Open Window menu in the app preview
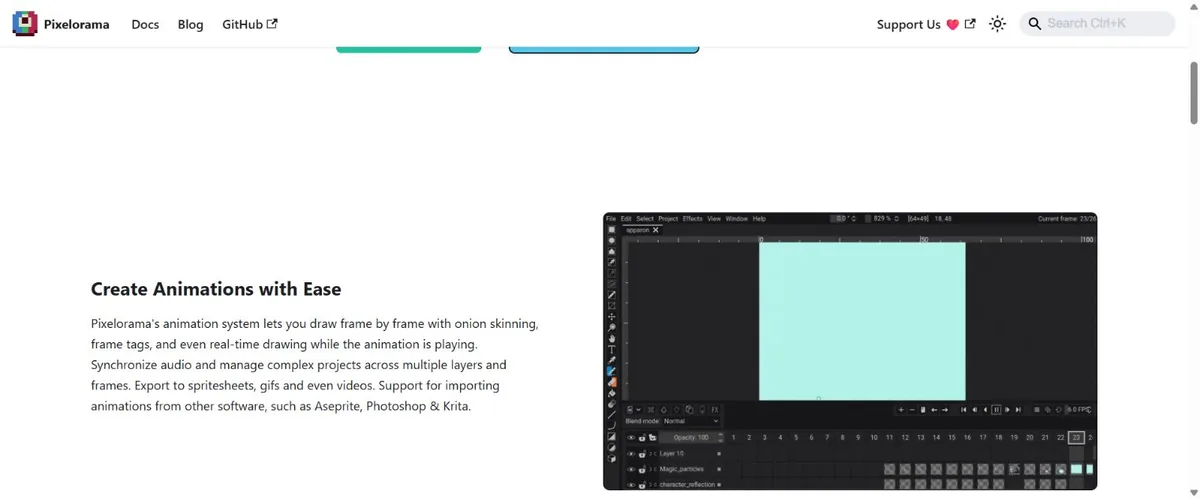The height and width of the screenshot is (499, 1200). pos(736,219)
